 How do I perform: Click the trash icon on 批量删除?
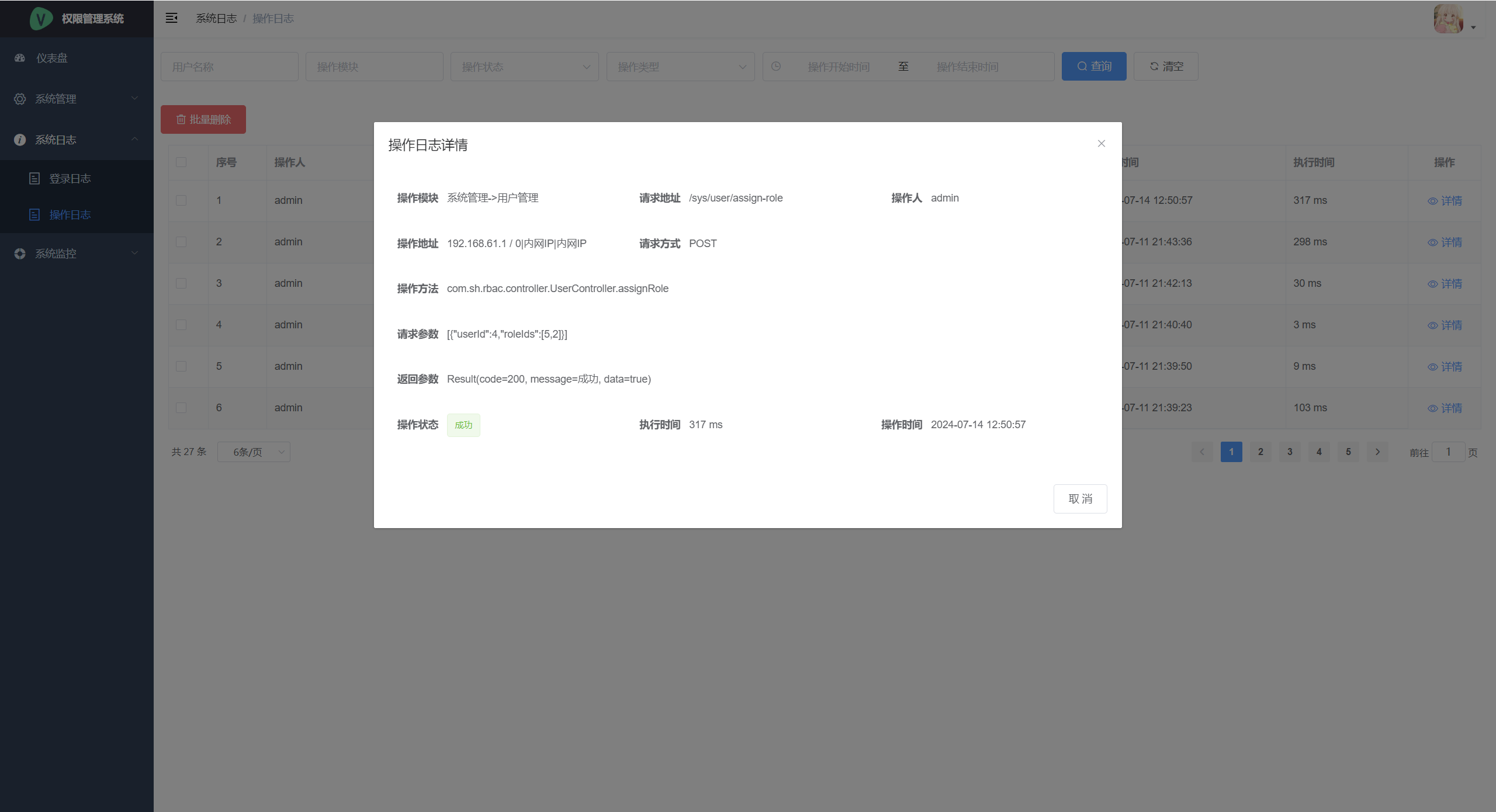tap(181, 120)
